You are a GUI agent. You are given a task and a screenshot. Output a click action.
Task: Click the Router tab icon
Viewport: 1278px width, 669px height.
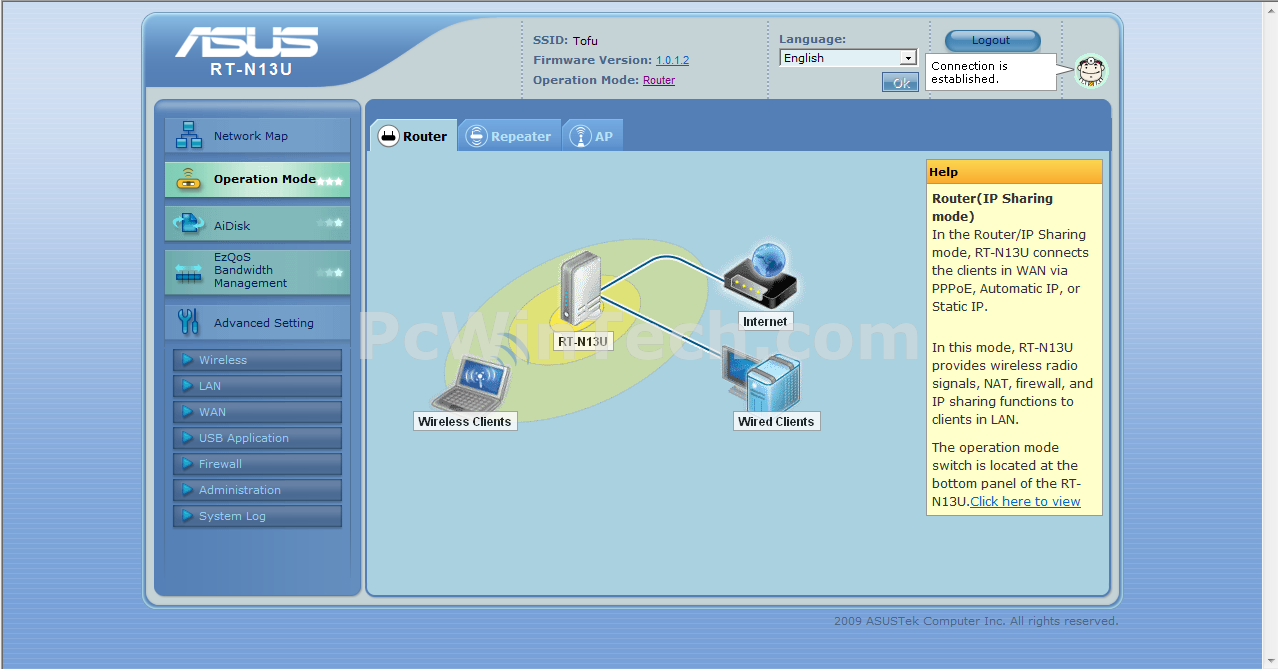click(x=388, y=136)
